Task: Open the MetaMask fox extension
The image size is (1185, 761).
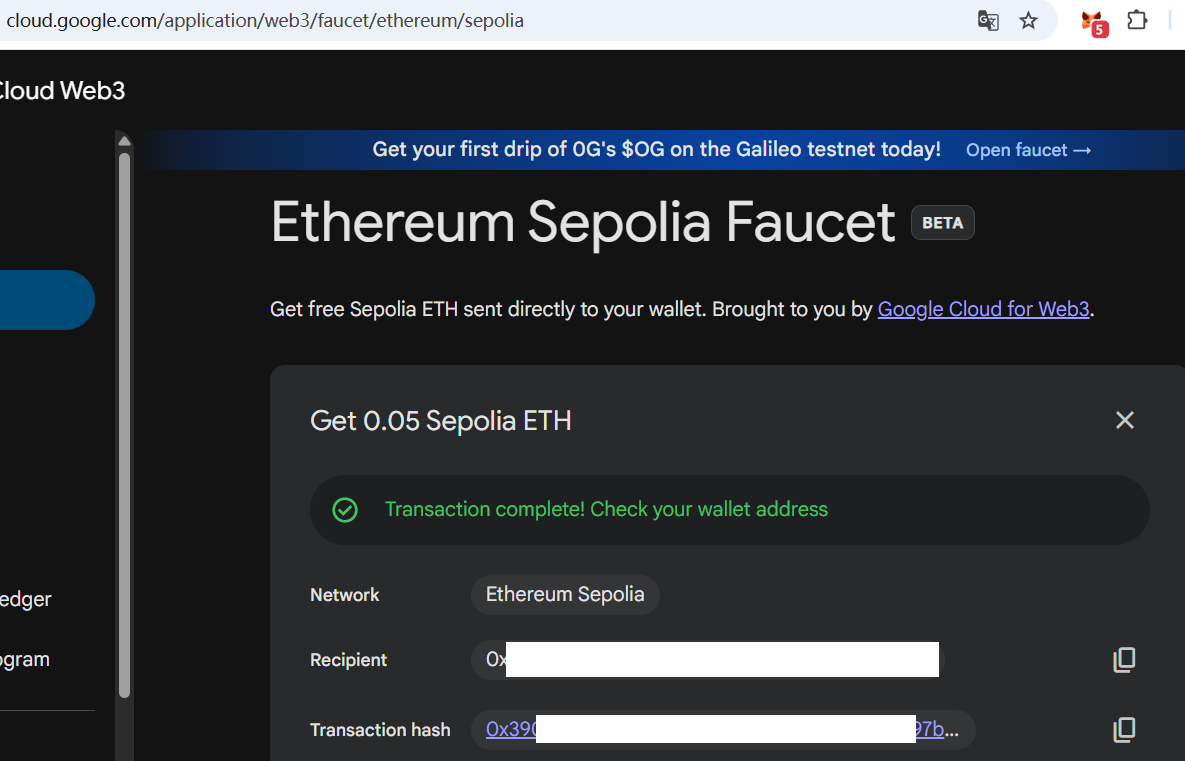Action: click(x=1093, y=22)
